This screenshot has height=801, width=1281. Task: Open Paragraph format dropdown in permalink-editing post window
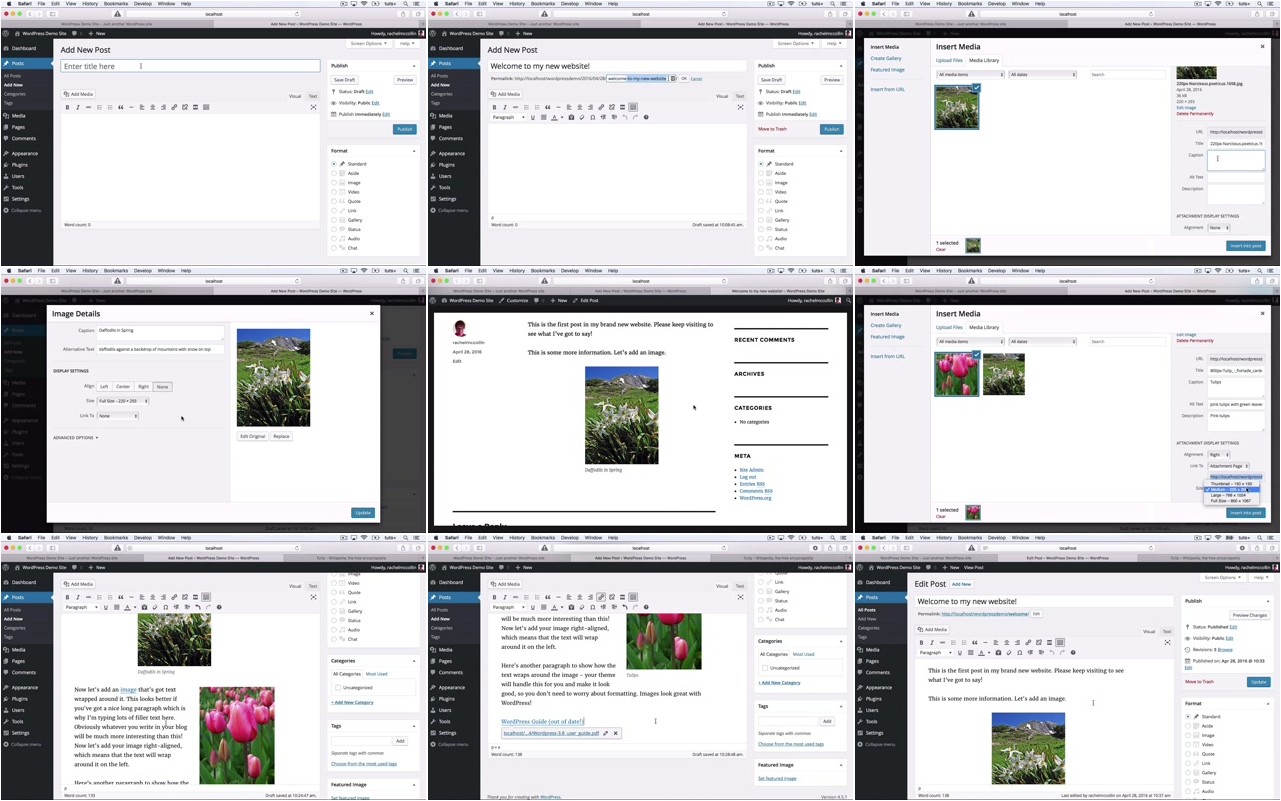pyautogui.click(x=508, y=117)
